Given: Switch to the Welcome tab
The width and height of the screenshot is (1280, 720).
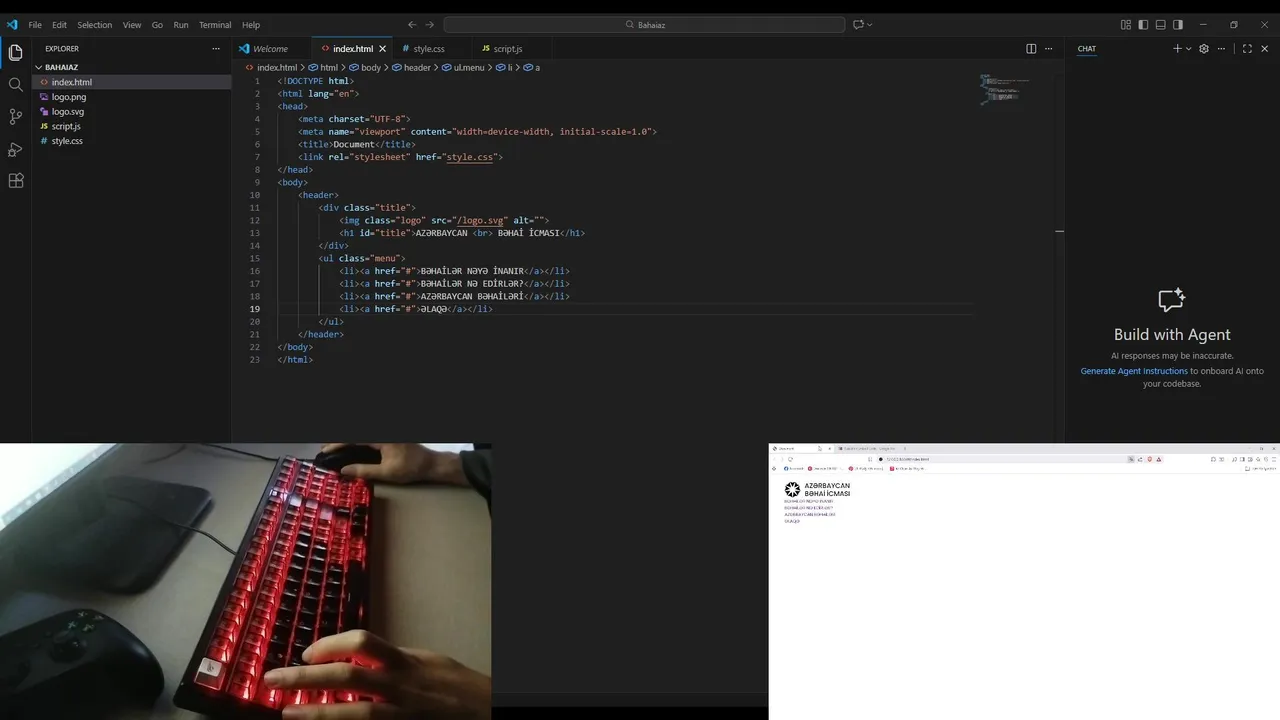Looking at the screenshot, I should (x=270, y=48).
